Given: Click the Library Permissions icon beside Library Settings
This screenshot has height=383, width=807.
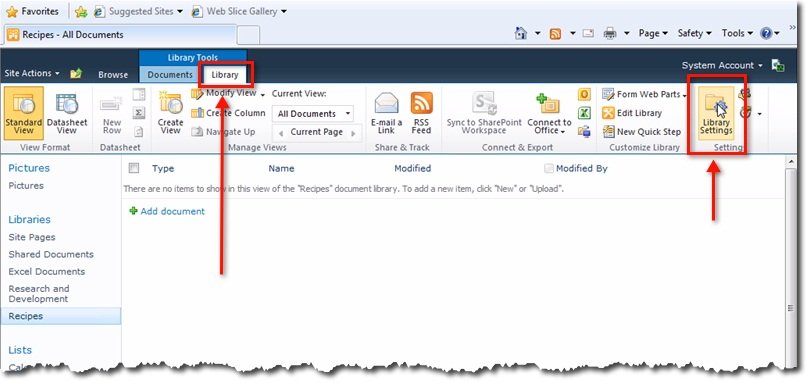Looking at the screenshot, I should pos(745,94).
